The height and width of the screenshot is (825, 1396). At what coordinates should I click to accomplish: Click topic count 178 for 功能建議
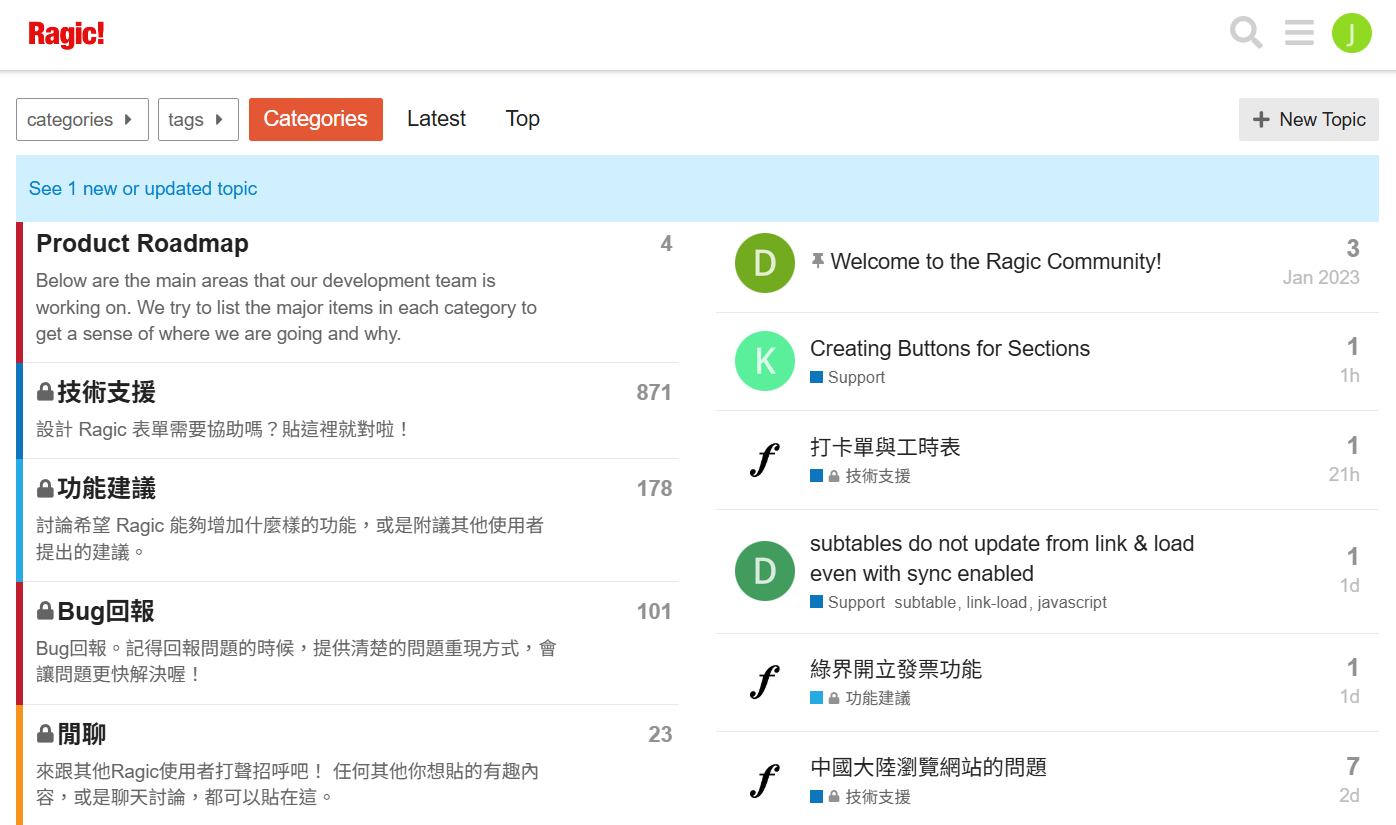tap(654, 489)
